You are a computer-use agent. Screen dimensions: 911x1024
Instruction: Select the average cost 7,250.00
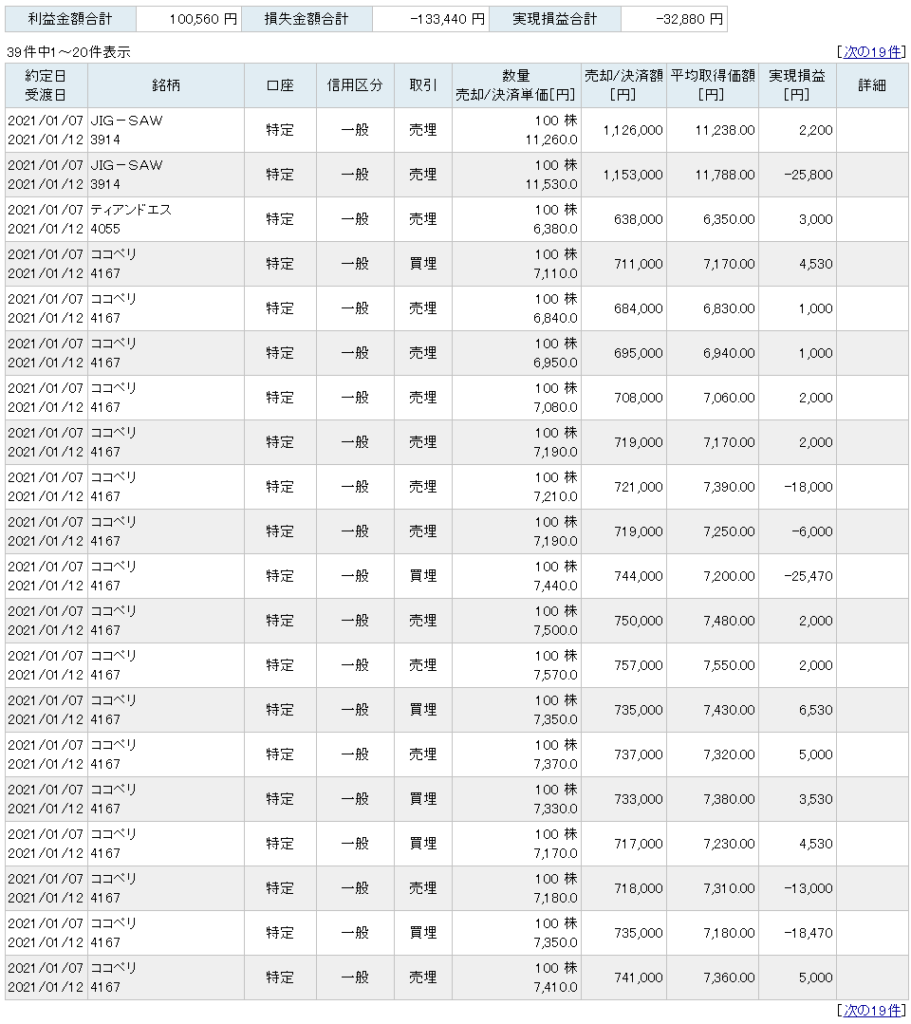[729, 532]
